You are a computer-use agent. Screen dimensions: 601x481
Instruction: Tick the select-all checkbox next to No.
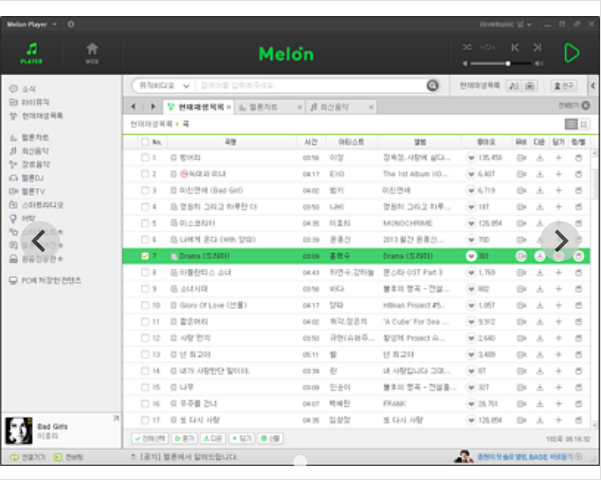pos(145,142)
